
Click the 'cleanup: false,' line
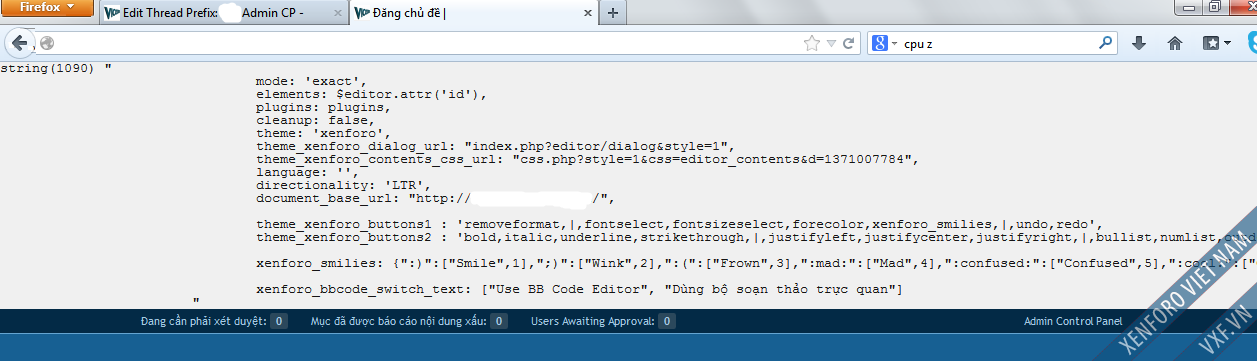click(316, 120)
